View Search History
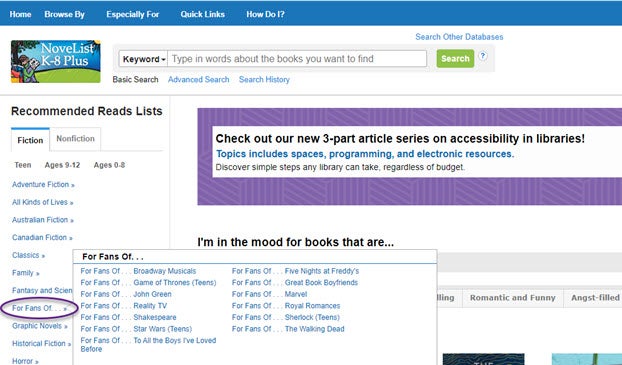The image size is (622, 365). pyautogui.click(x=264, y=79)
